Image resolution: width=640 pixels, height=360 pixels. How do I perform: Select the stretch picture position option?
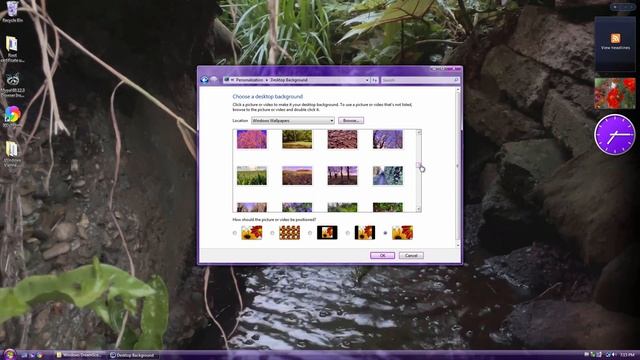click(235, 233)
